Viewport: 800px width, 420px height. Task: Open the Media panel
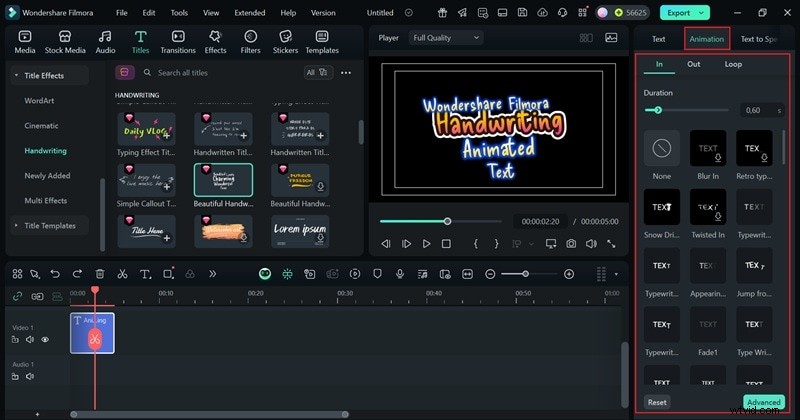24,42
